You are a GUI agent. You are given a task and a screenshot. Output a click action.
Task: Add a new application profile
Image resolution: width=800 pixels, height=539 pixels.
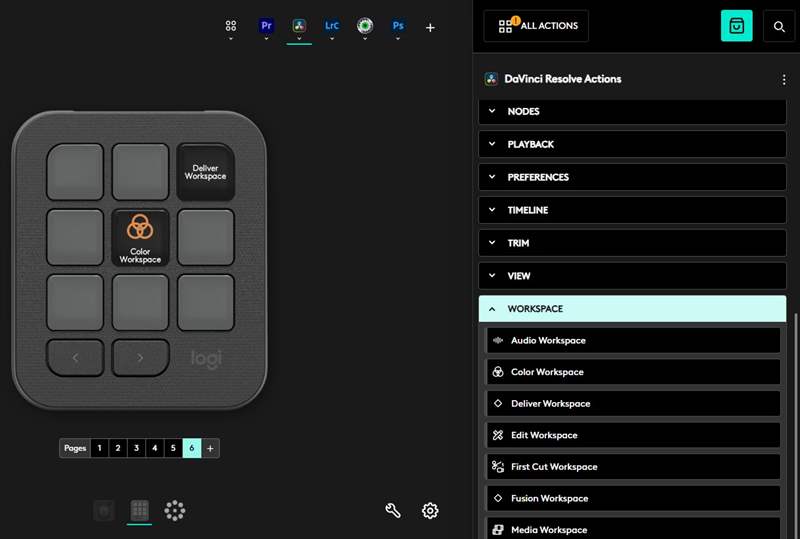point(430,28)
